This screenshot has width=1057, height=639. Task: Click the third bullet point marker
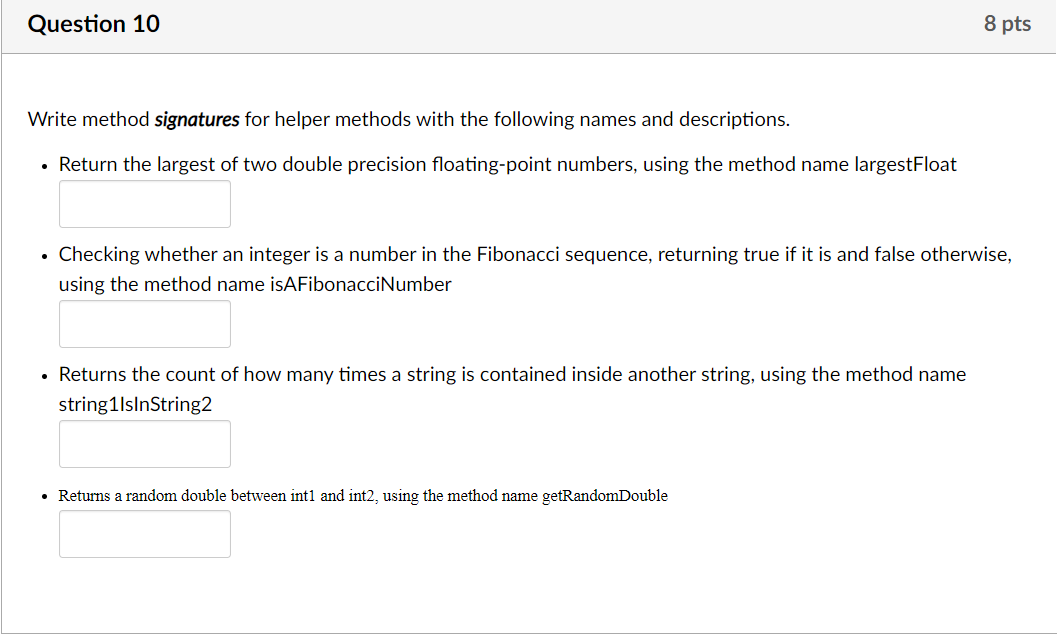[44, 375]
